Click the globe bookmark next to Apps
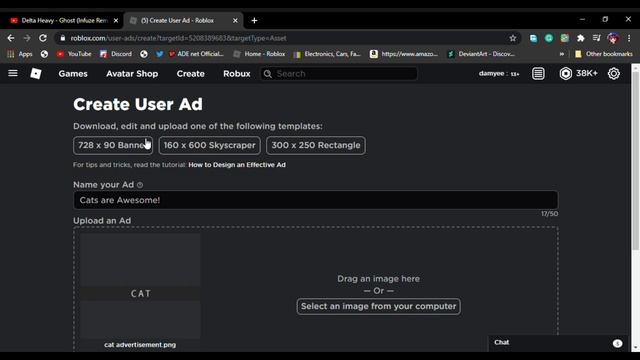 coord(44,54)
